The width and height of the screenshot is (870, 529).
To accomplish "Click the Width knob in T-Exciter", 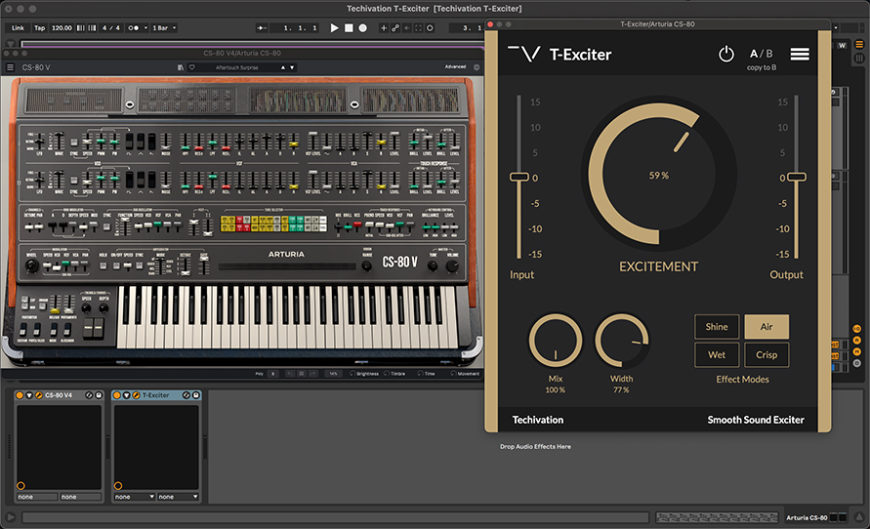I will point(621,340).
